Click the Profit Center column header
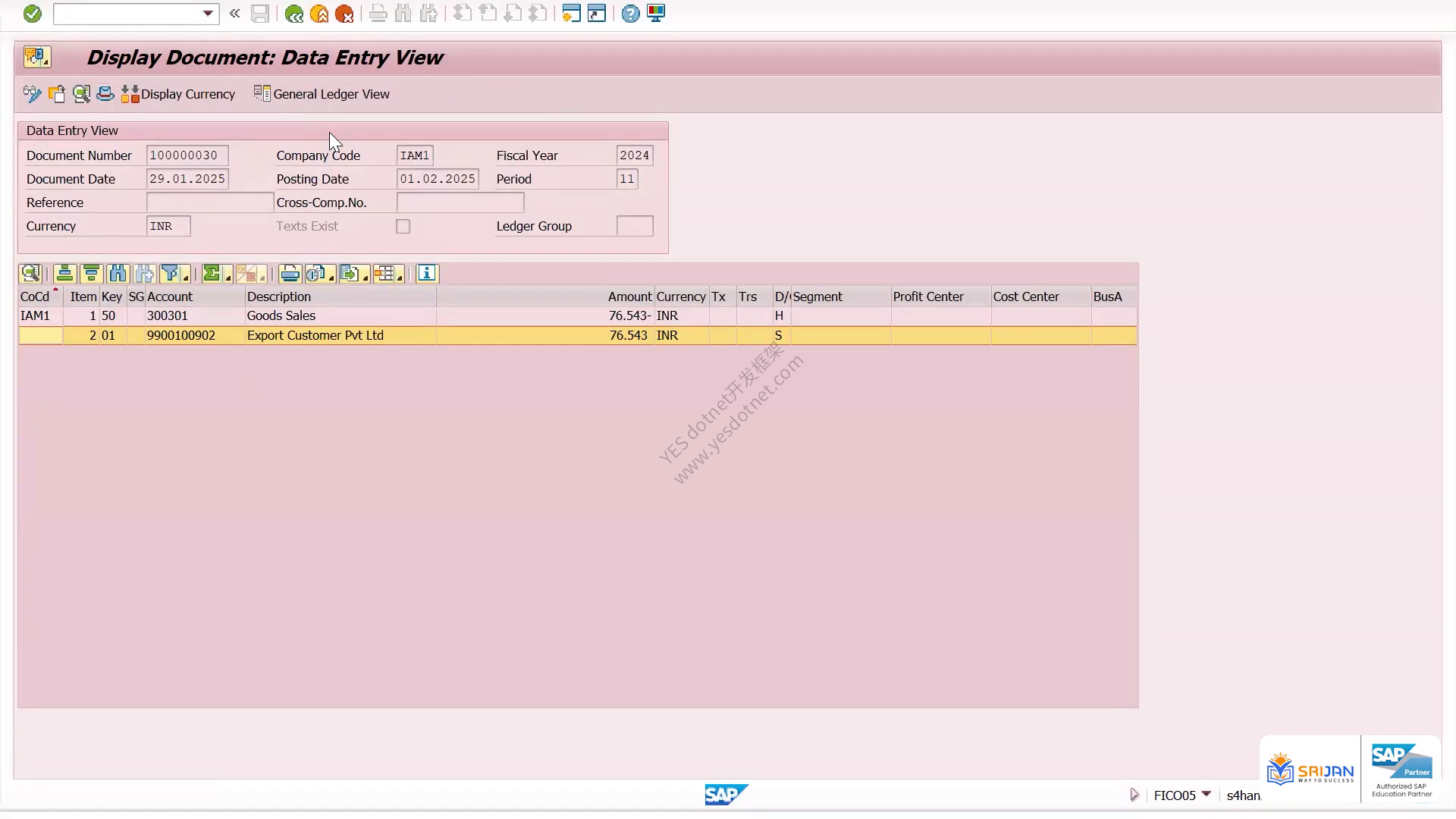This screenshot has height=819, width=1456. tap(941, 297)
